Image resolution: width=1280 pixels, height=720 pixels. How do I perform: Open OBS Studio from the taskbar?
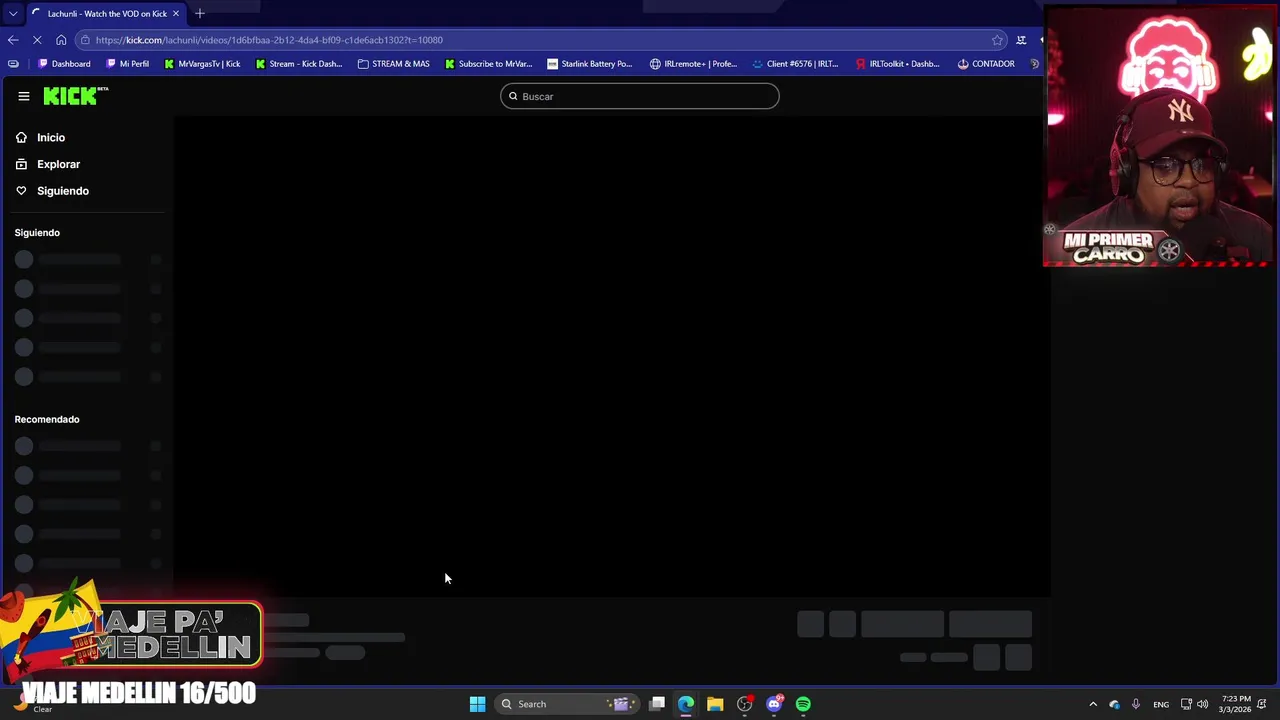coord(744,704)
